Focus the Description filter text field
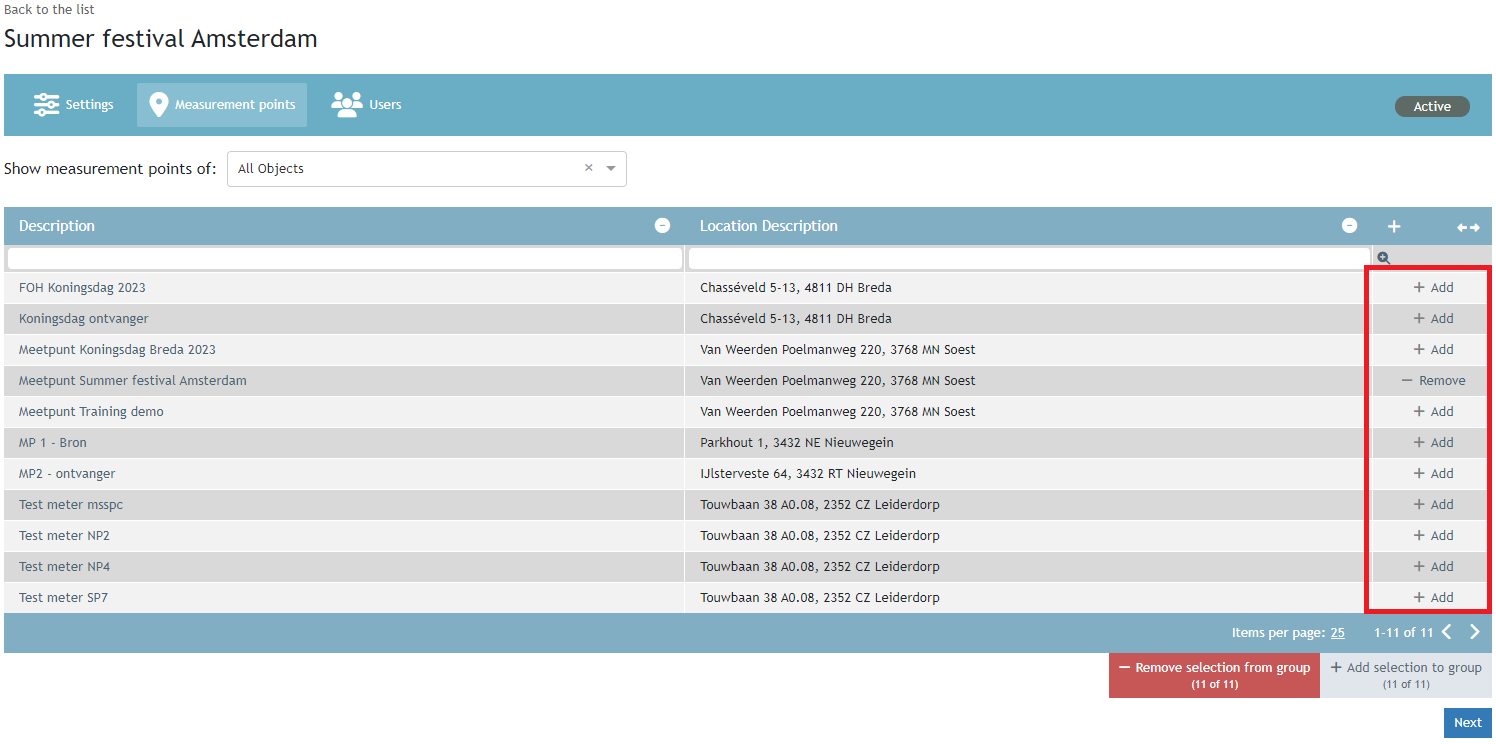 click(345, 258)
